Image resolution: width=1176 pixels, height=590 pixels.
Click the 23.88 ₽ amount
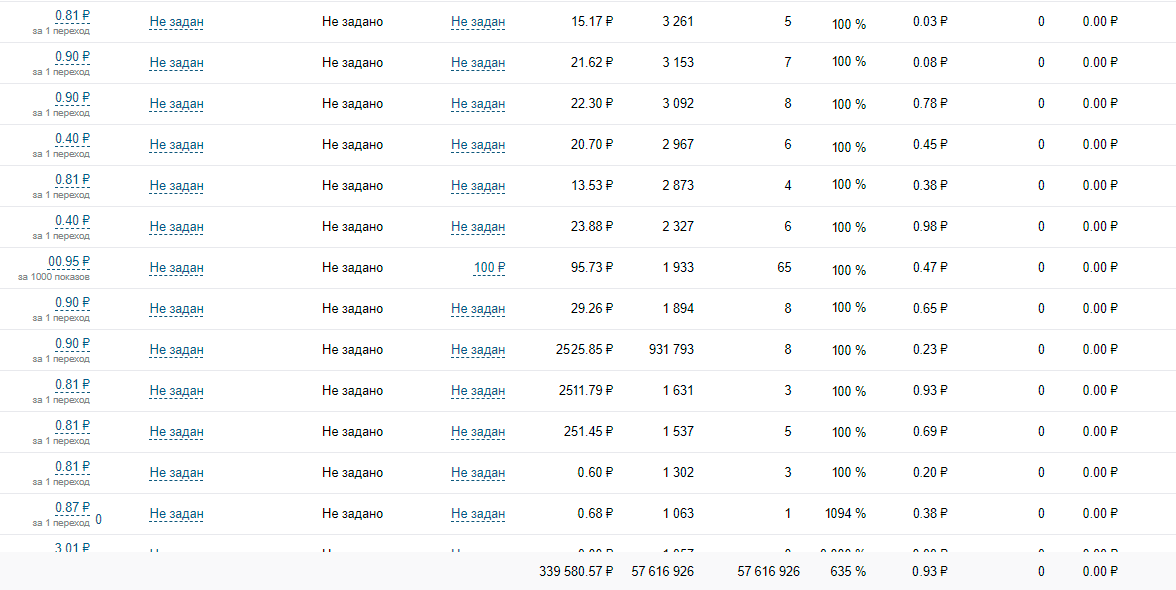coord(591,227)
